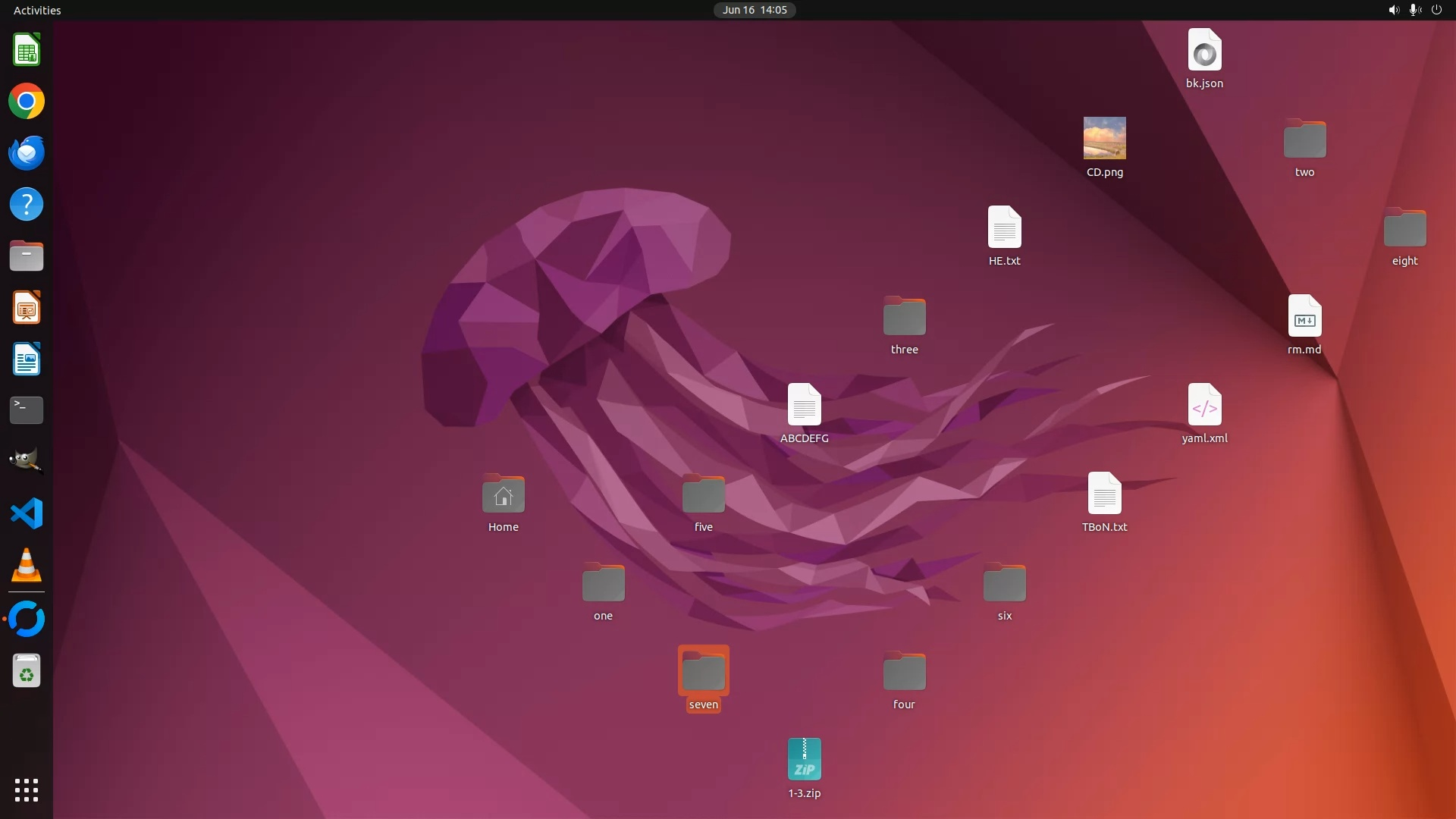The height and width of the screenshot is (819, 1456).
Task: Select the yaml.xml file icon
Action: (x=1204, y=405)
